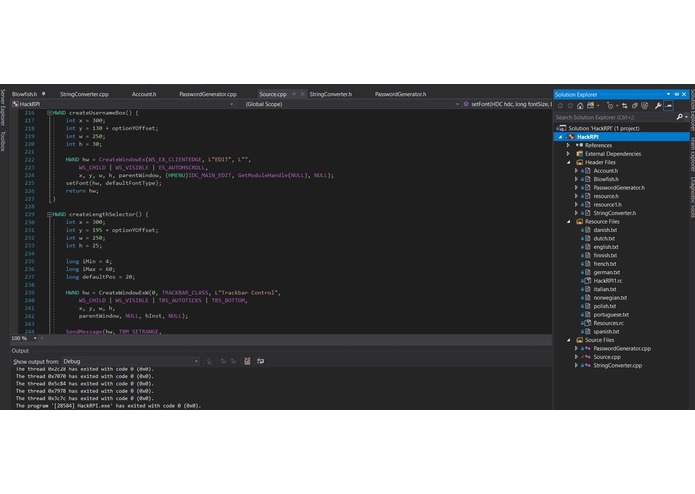This screenshot has width=695, height=494.
Task: Click Go to Next Message icon in Output
Action: pos(234,362)
